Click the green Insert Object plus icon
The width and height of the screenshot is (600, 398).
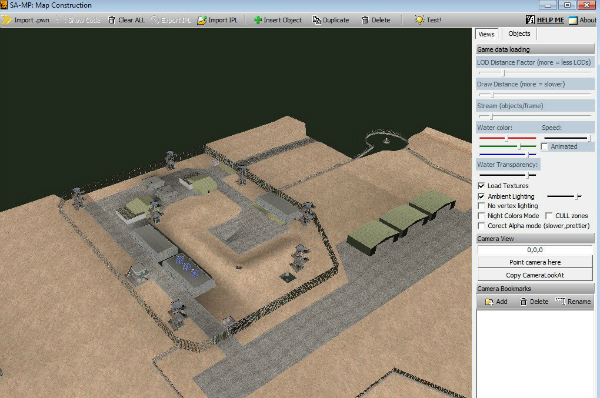(x=258, y=20)
